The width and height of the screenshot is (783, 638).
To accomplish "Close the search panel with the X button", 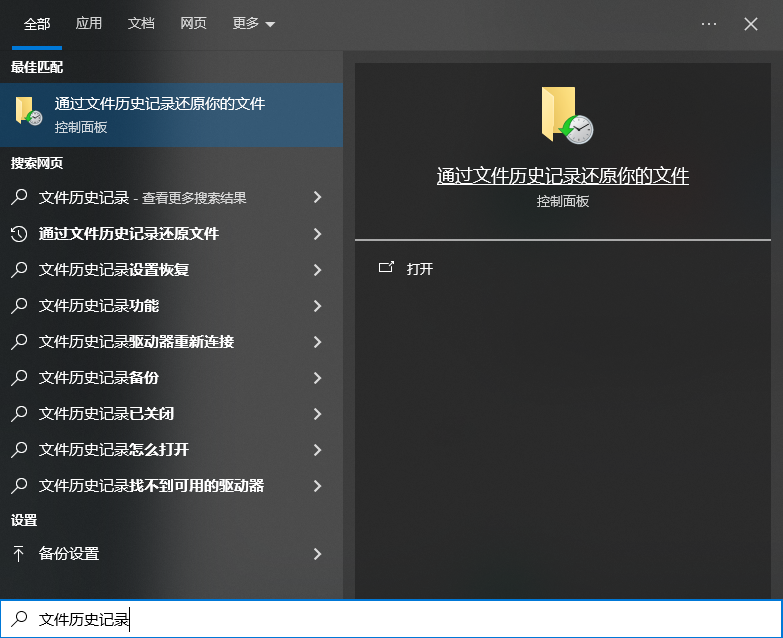I will point(751,24).
